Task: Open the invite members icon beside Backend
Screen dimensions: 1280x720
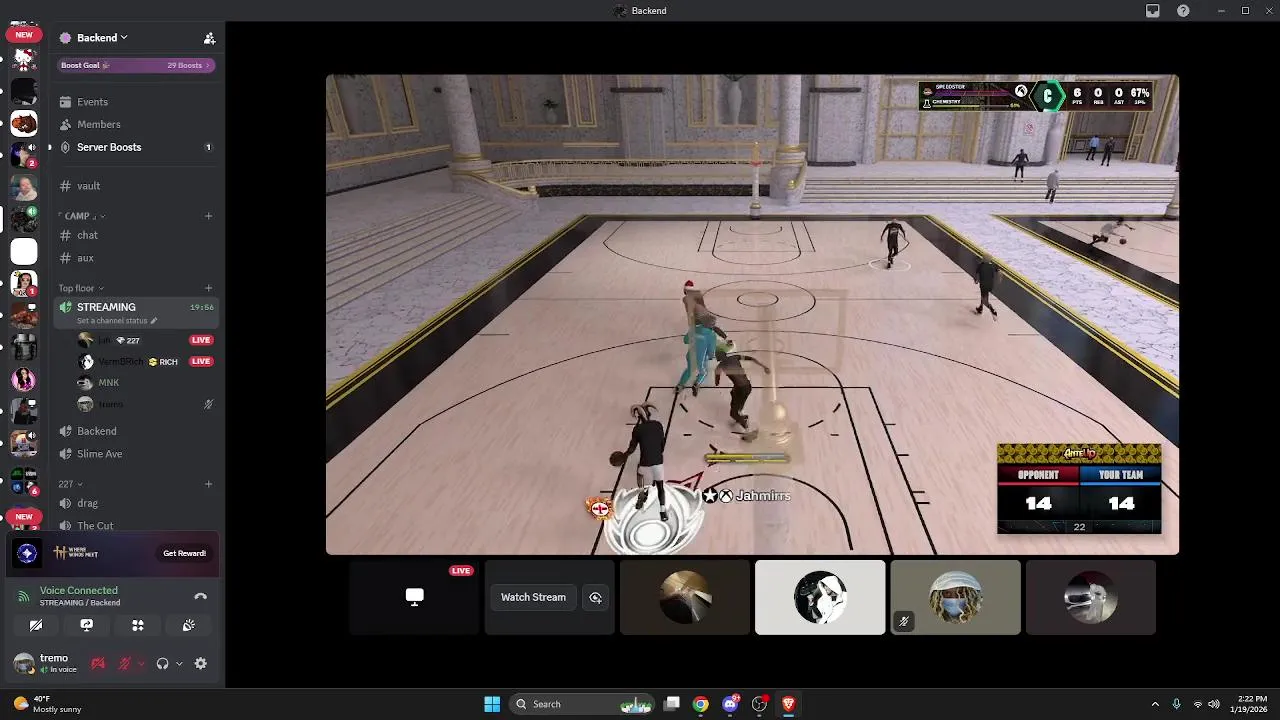Action: tap(209, 38)
